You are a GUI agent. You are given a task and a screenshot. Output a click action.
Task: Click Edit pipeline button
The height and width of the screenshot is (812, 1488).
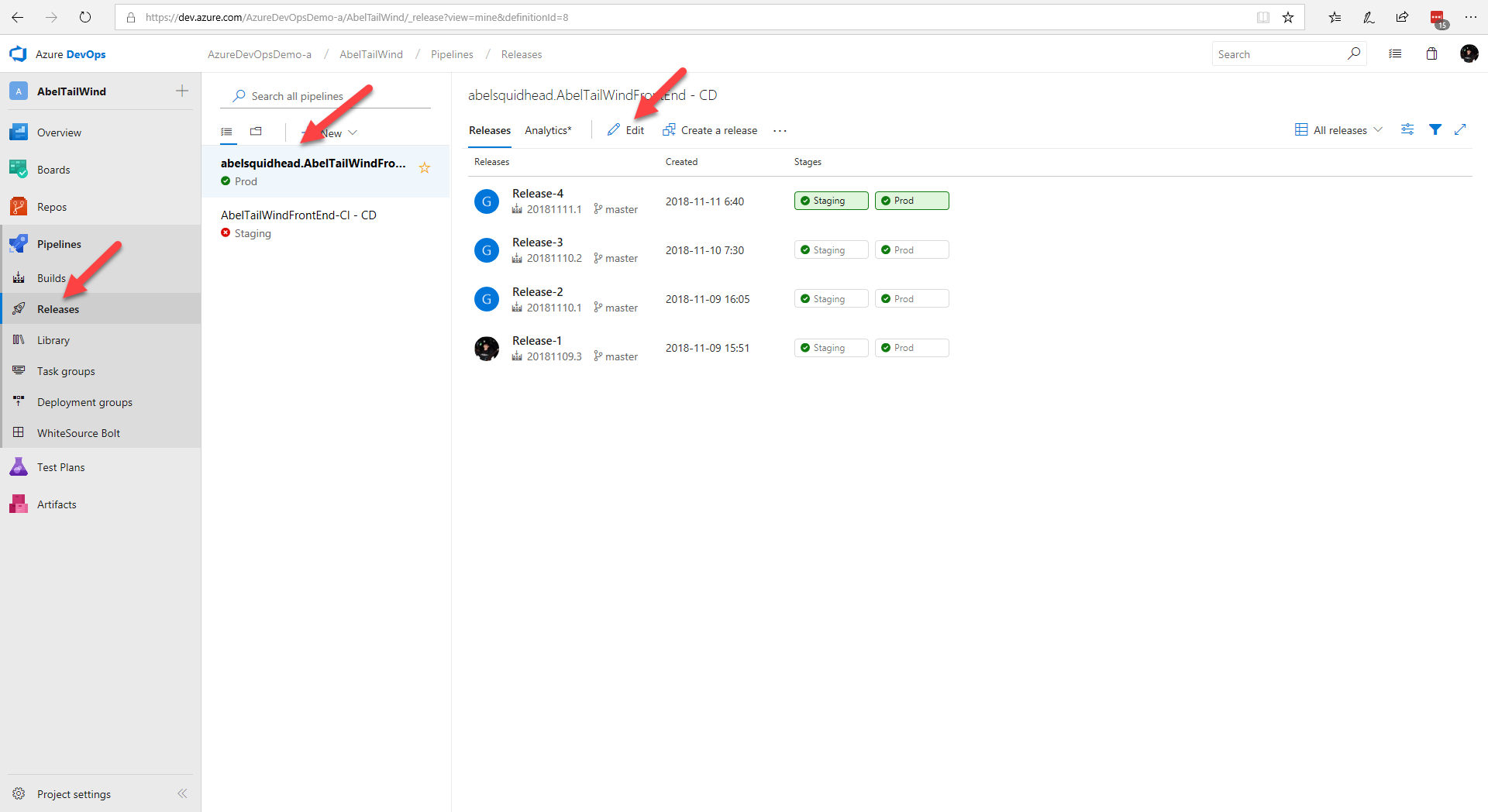tap(625, 130)
